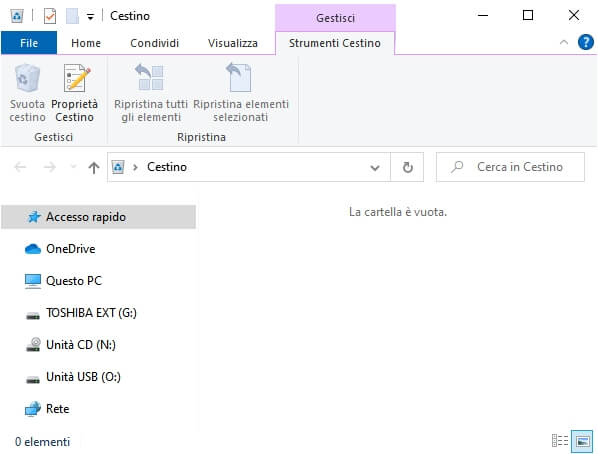Switch to the Visualizza ribbon tab

click(x=233, y=43)
